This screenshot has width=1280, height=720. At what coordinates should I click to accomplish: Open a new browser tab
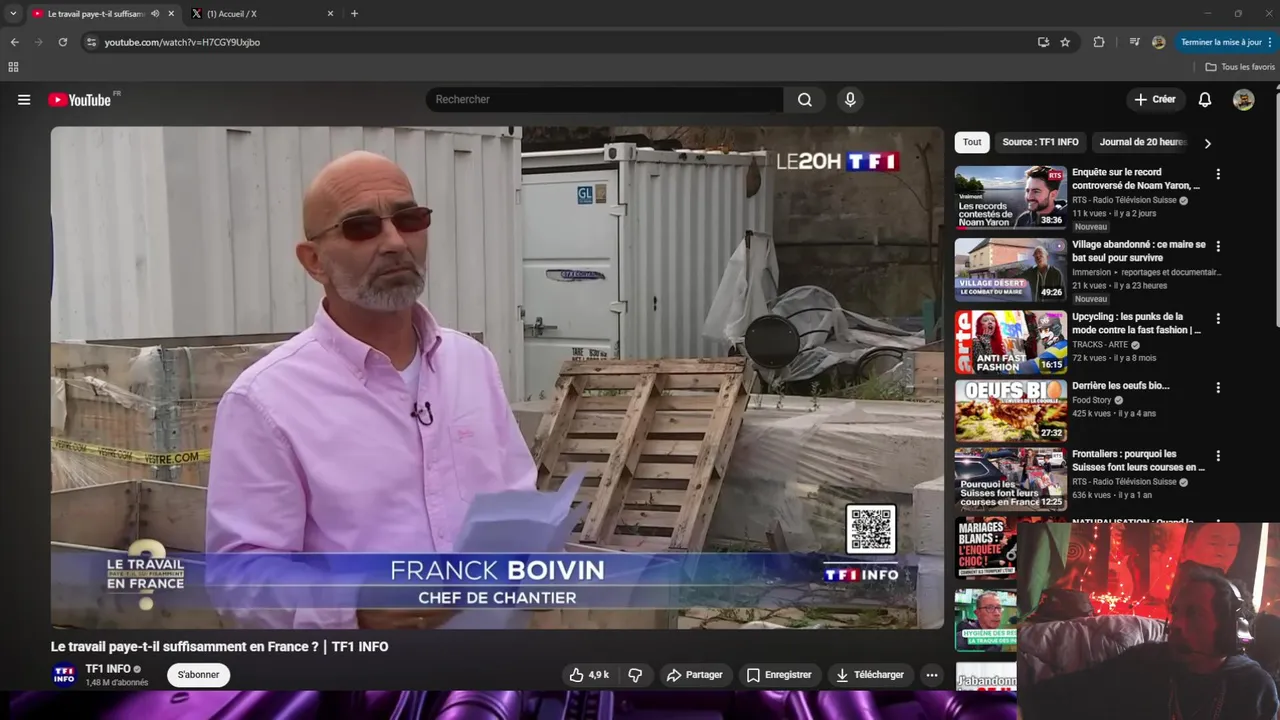click(354, 14)
